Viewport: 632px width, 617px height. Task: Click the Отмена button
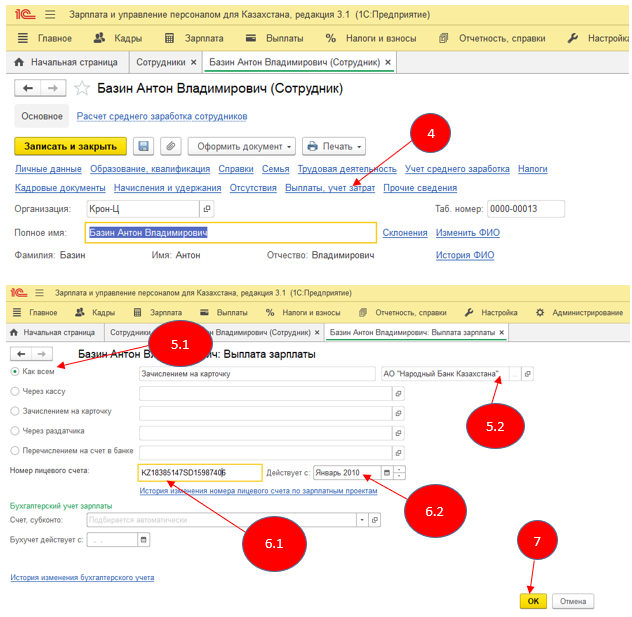pyautogui.click(x=573, y=601)
